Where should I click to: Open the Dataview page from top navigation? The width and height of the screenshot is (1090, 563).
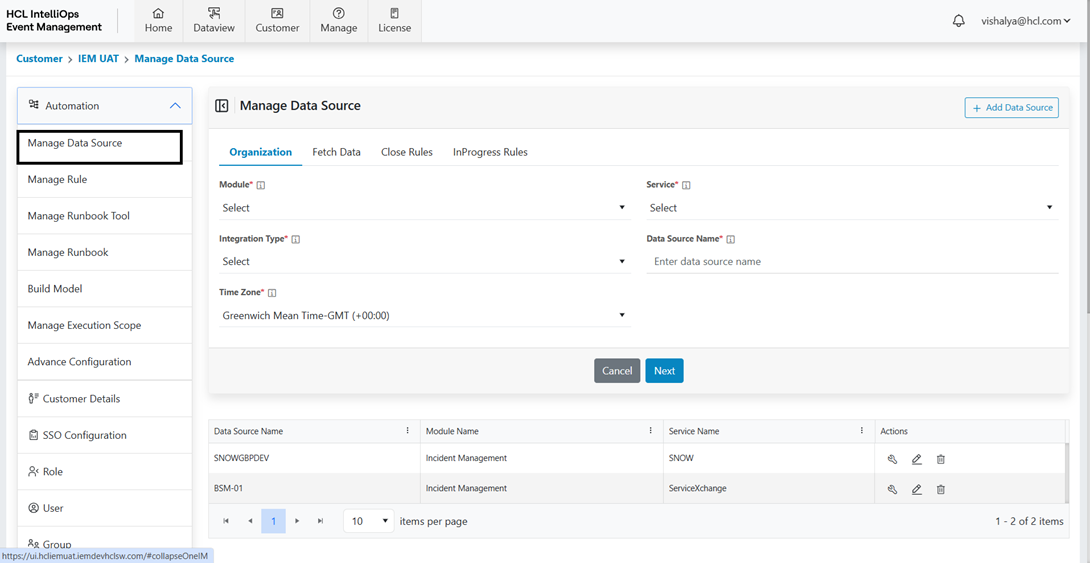click(214, 20)
